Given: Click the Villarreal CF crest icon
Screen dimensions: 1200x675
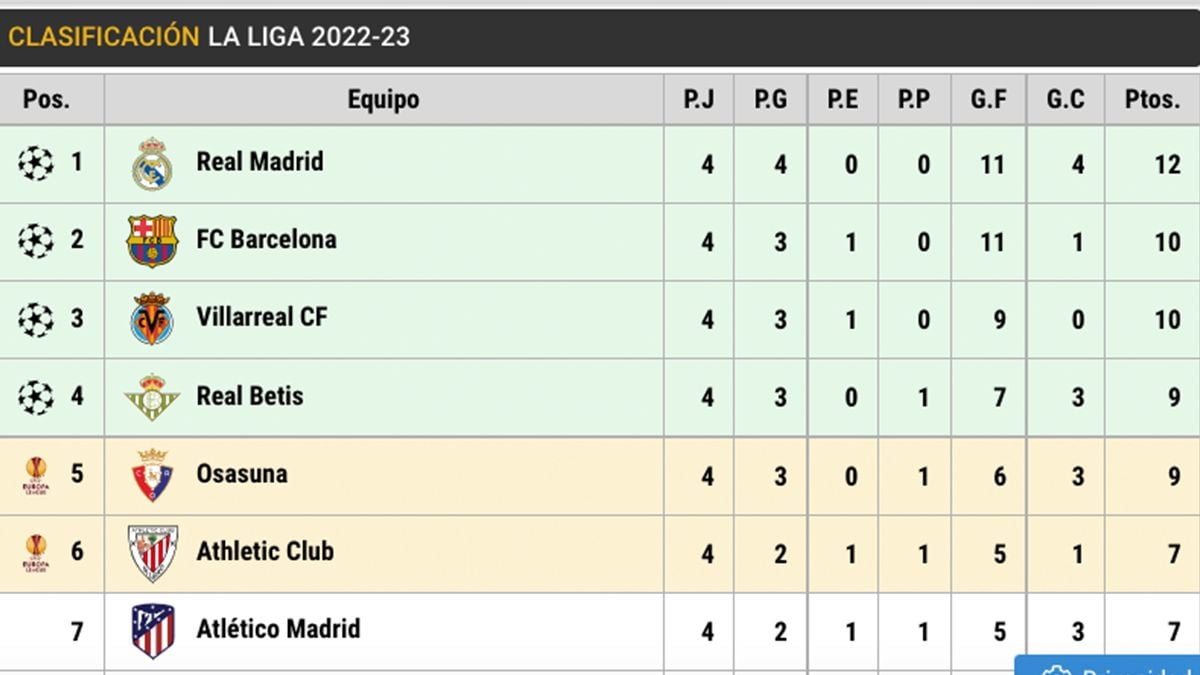Looking at the screenshot, I should tap(152, 319).
